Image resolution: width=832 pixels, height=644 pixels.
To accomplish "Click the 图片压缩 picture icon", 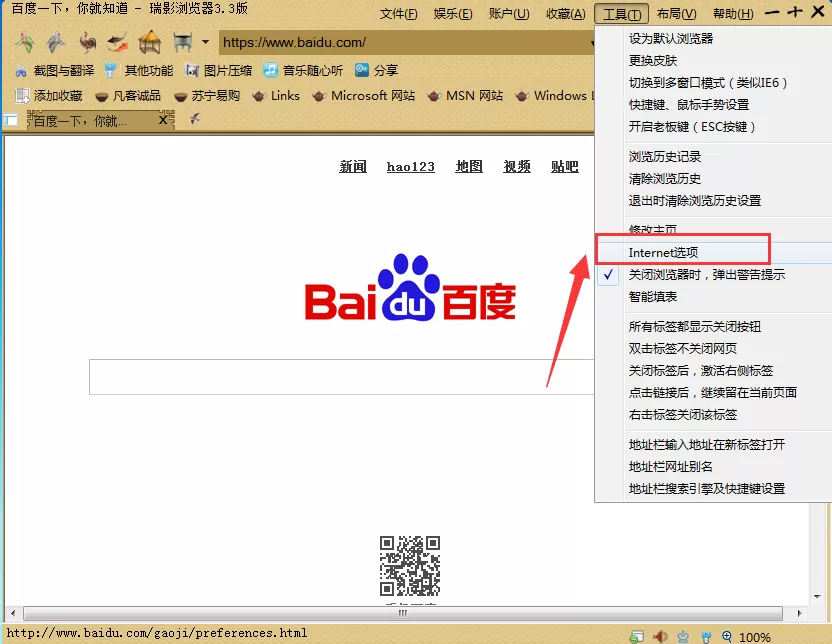I will [192, 71].
